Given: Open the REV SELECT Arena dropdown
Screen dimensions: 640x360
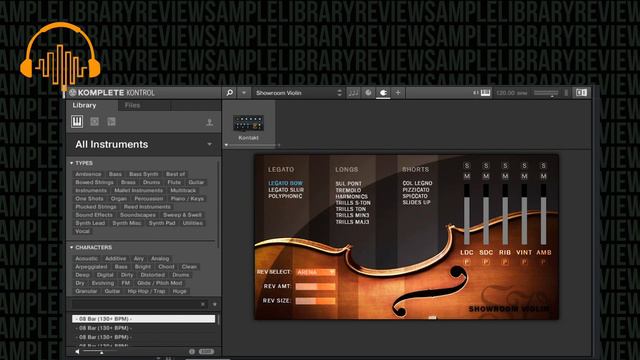Looking at the screenshot, I should point(315,272).
